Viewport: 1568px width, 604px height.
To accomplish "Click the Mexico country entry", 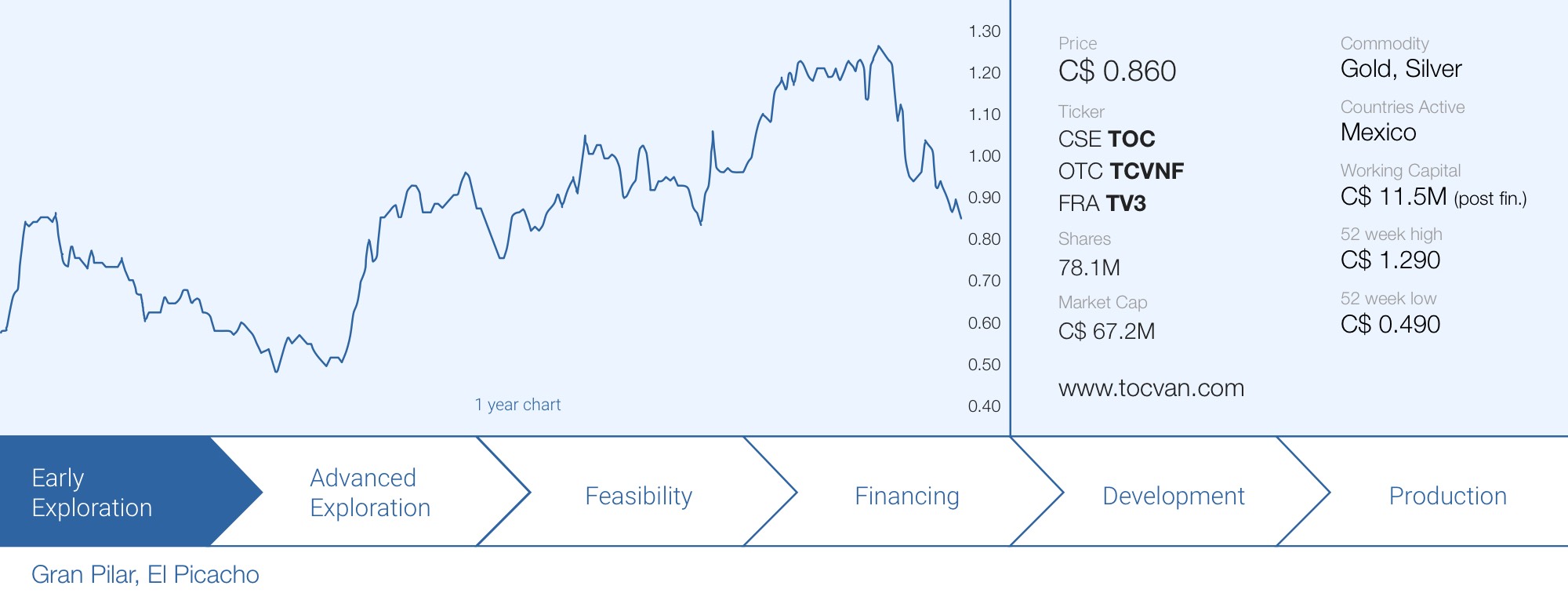I will tap(1378, 133).
